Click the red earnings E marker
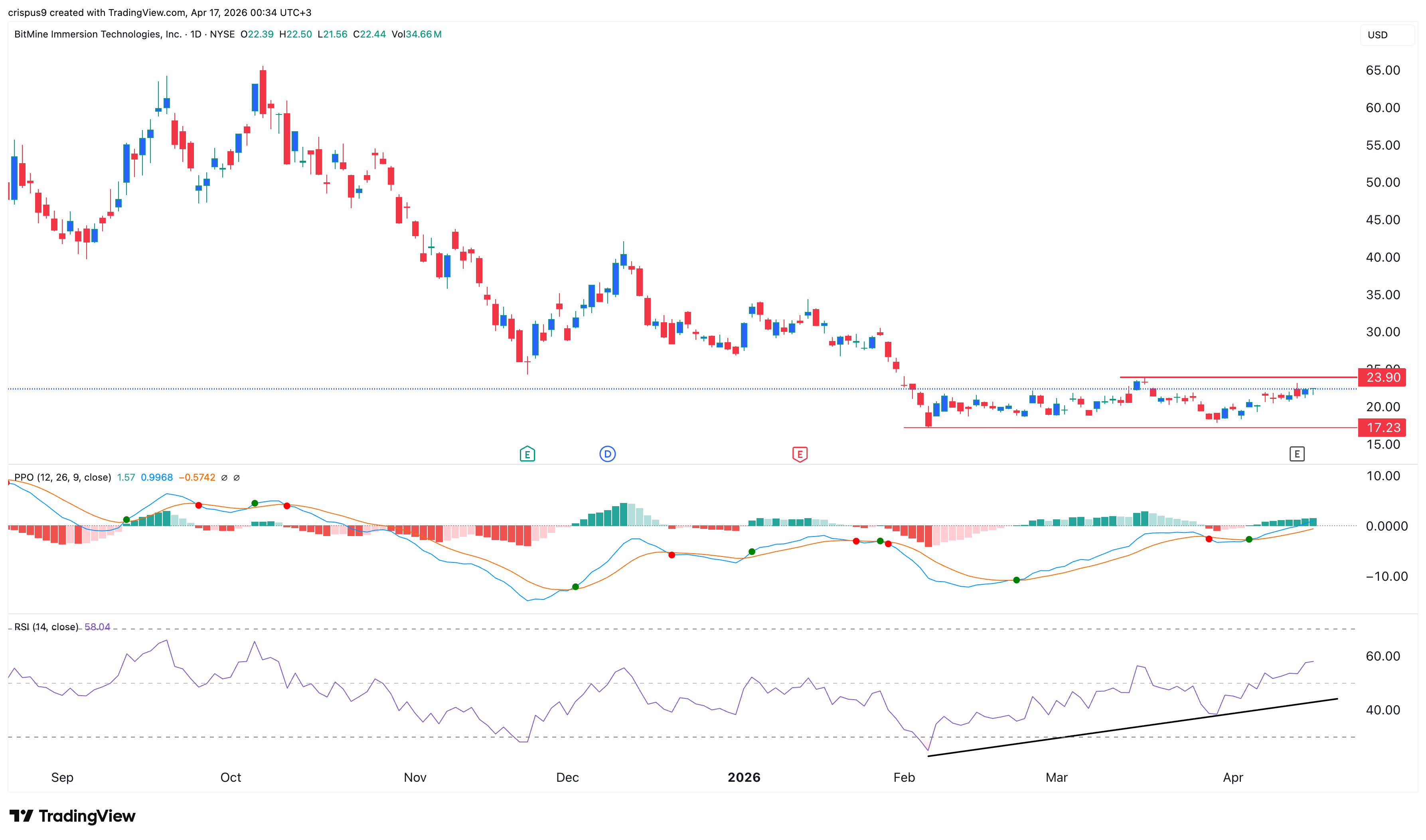1426x840 pixels. pyautogui.click(x=799, y=454)
